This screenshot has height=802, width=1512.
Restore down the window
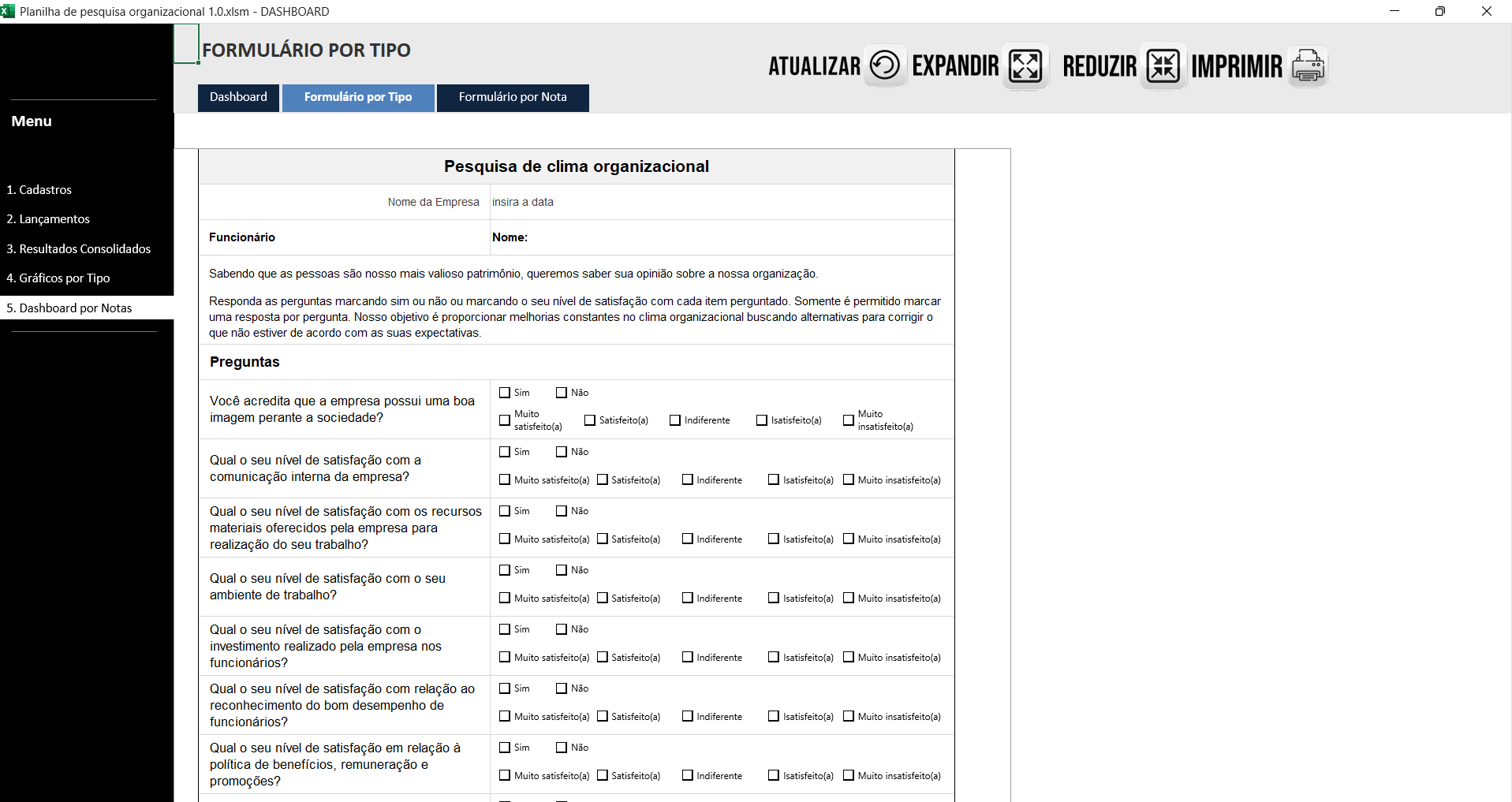[x=1439, y=11]
